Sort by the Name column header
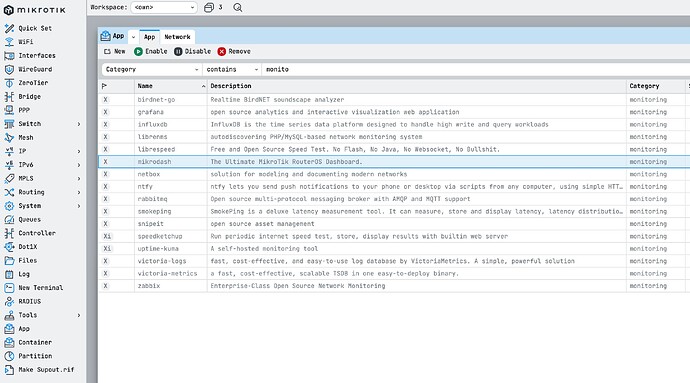The width and height of the screenshot is (690, 383). click(x=171, y=86)
